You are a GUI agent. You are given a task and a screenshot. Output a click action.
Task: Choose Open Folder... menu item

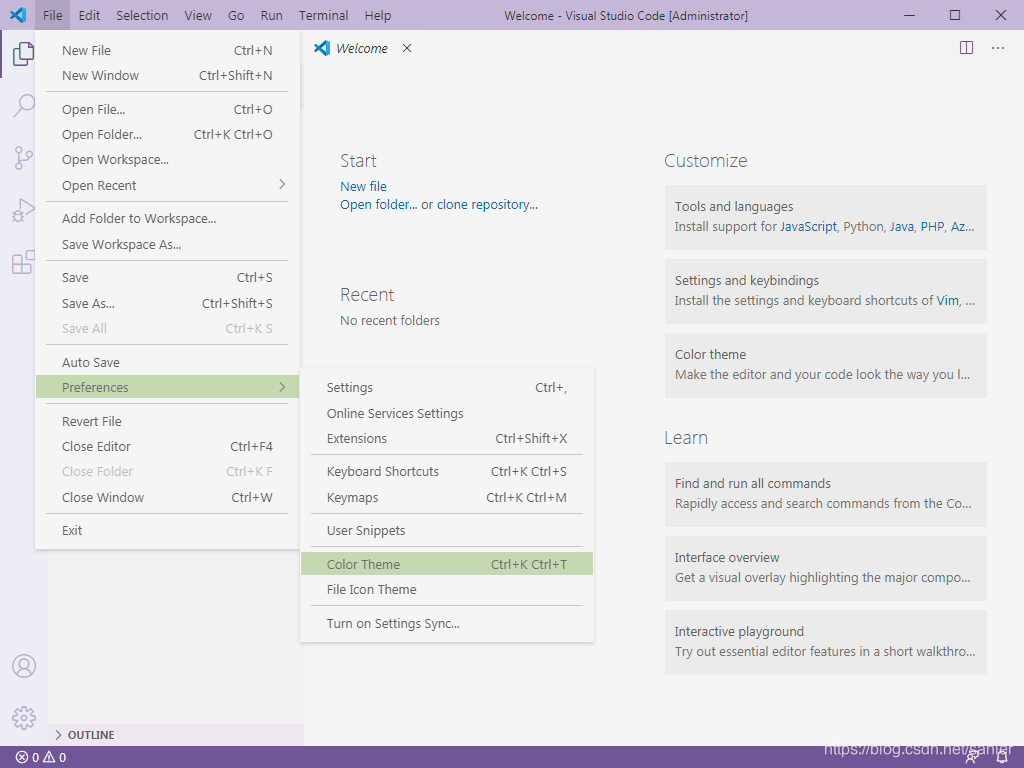[x=167, y=134]
